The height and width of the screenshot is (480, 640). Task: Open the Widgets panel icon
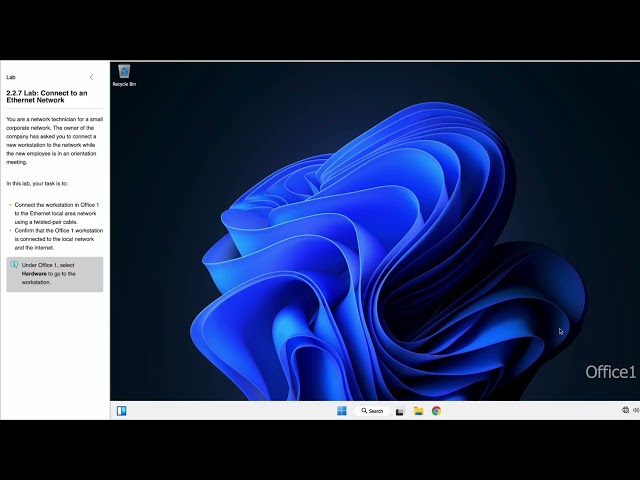point(122,411)
